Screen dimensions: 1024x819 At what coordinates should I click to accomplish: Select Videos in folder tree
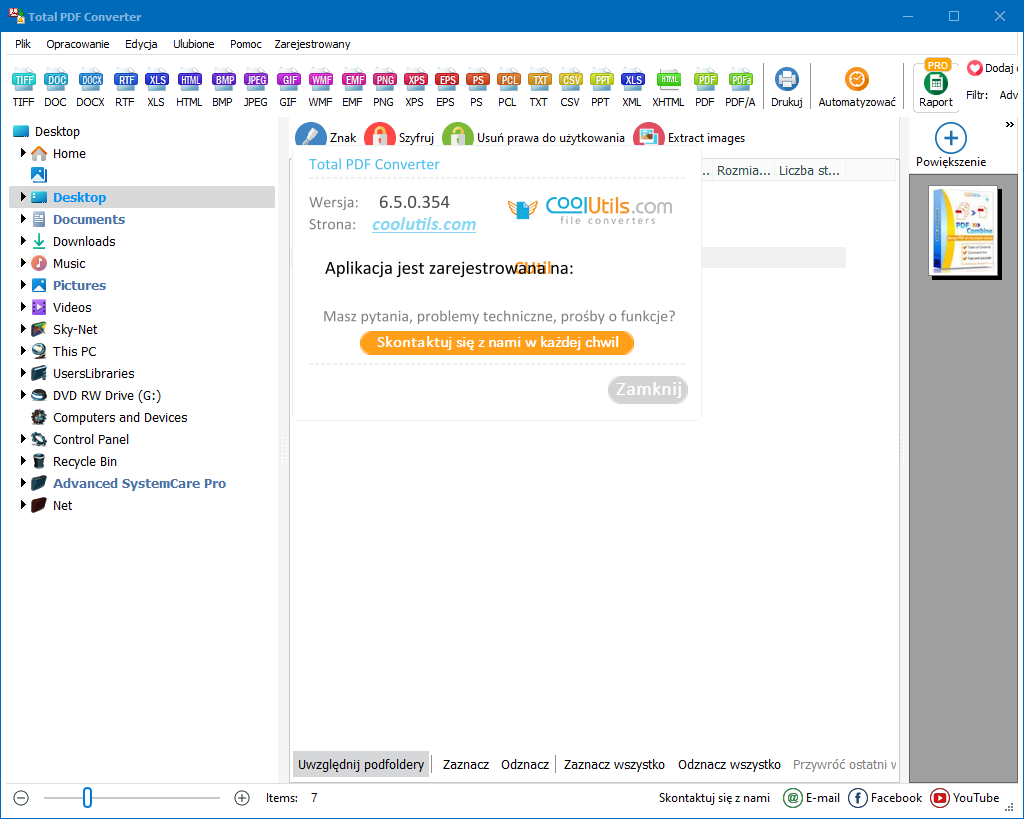coord(72,307)
